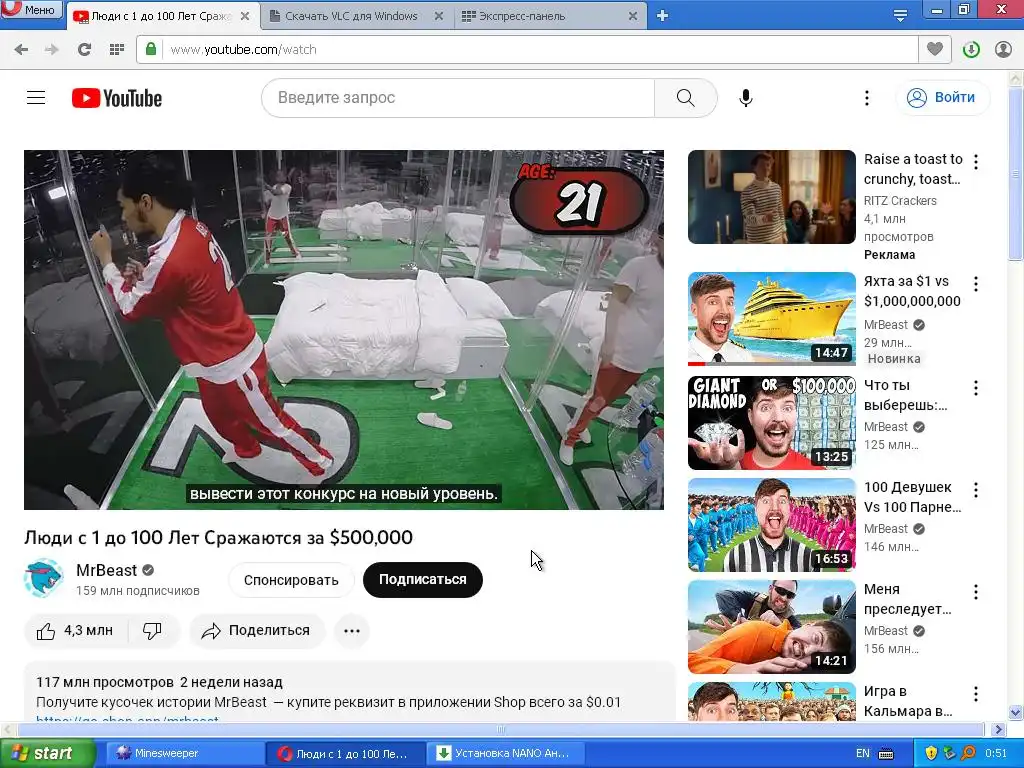Click the Войти sign-in button
Screen dimensions: 1024x768
942,97
